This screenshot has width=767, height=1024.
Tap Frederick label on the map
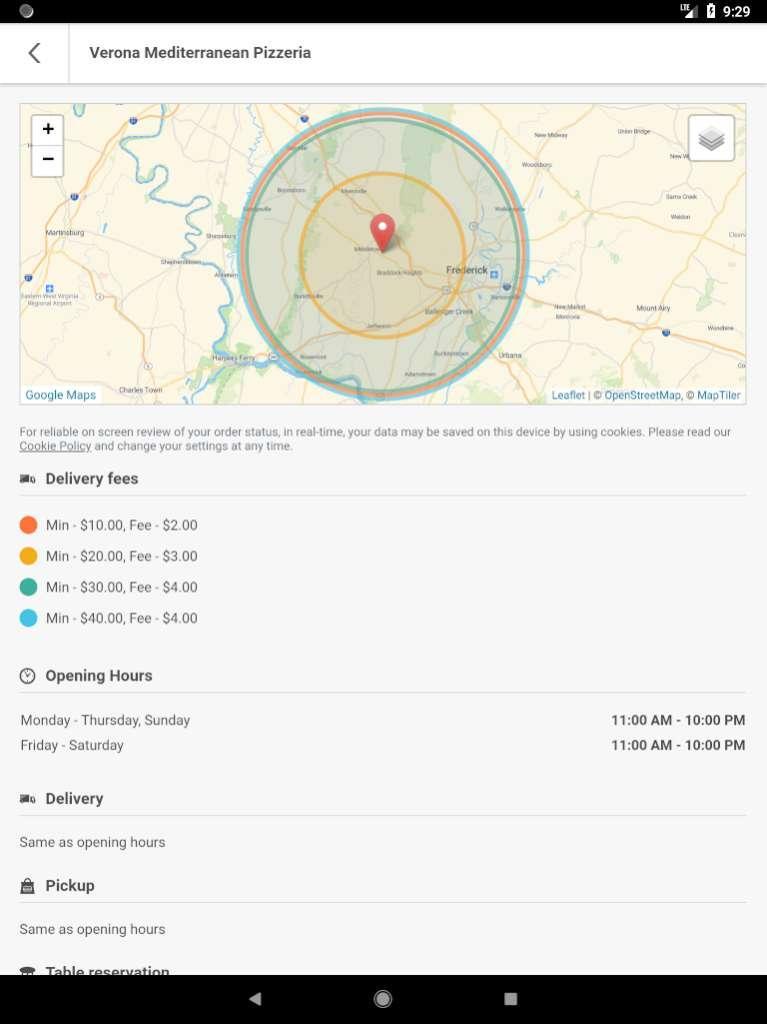466,270
